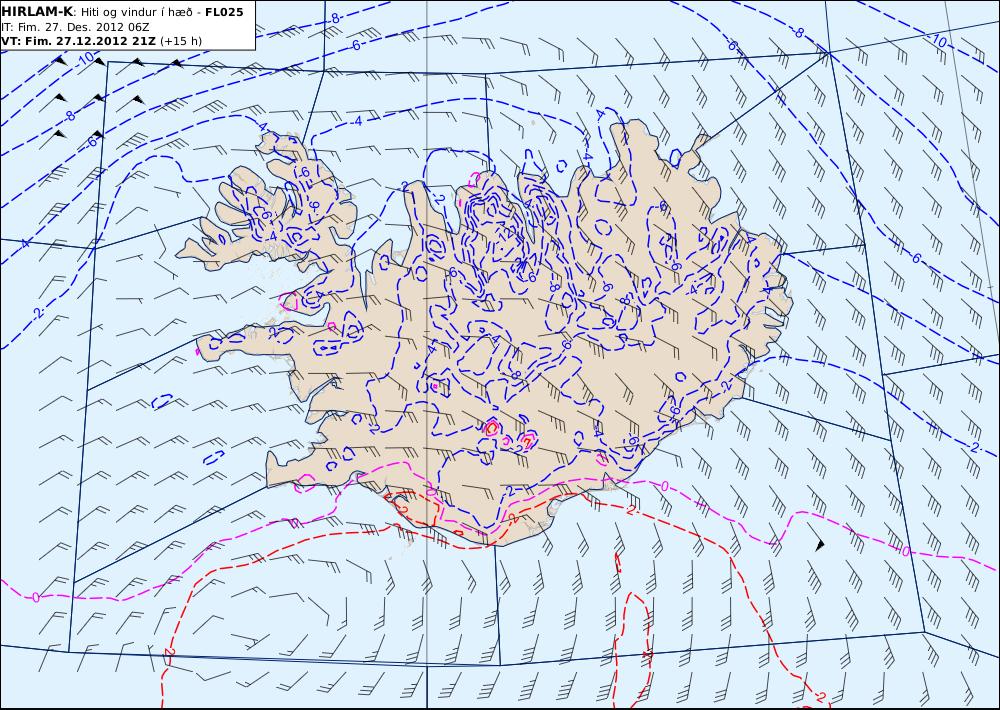This screenshot has height=710, width=1000.
Task: Click the "(+15 h)" forecast offset text
Action: click(x=180, y=41)
